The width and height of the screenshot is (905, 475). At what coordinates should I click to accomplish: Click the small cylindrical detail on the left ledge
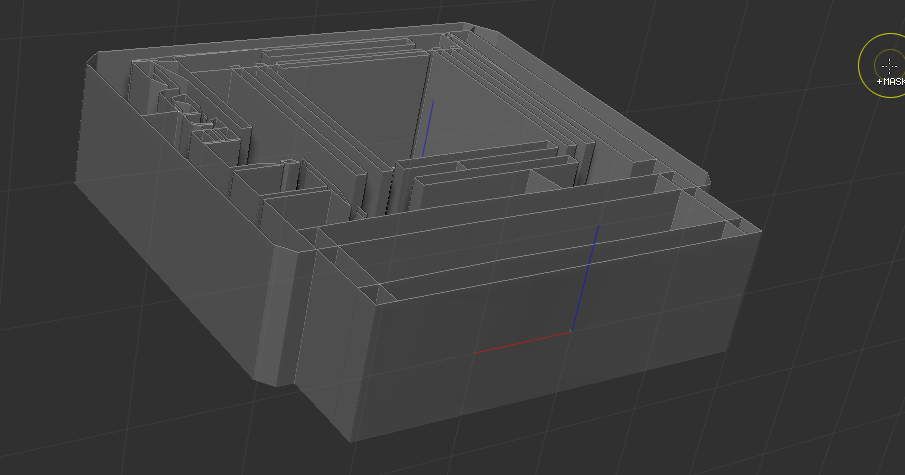(x=185, y=105)
